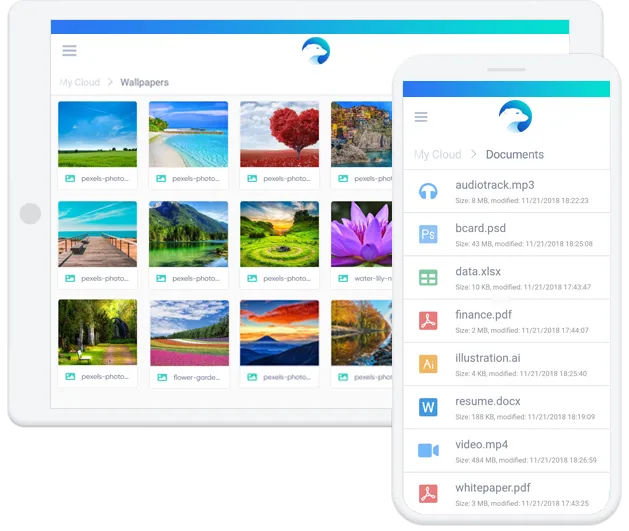Click the spreadsheet icon for data.xlsx
Viewport: 629px width, 531px height.
pyautogui.click(x=428, y=278)
